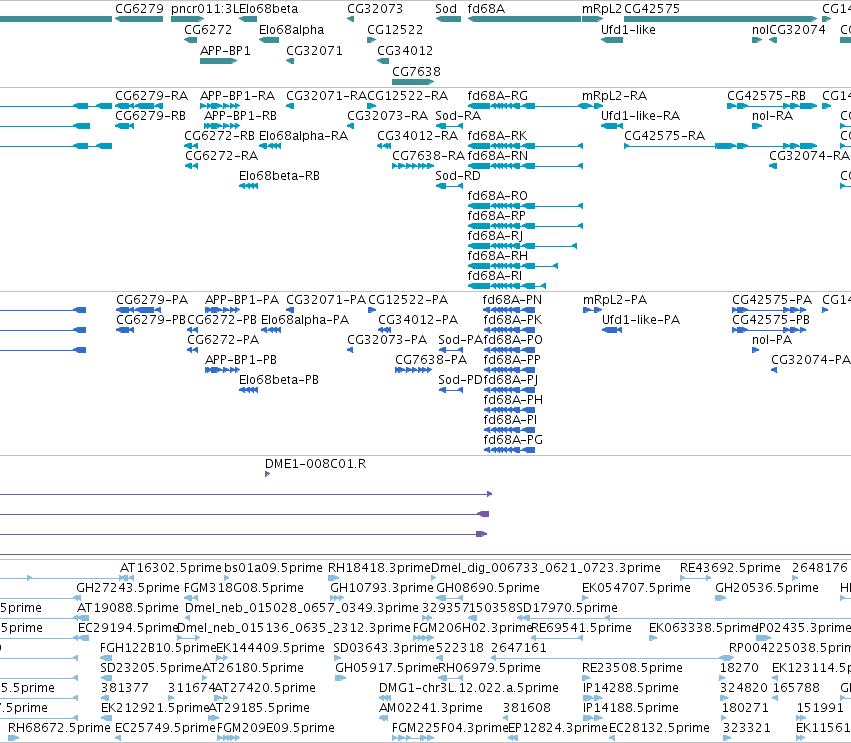Select the fd68A-RP transcript label

pyautogui.click(x=497, y=216)
